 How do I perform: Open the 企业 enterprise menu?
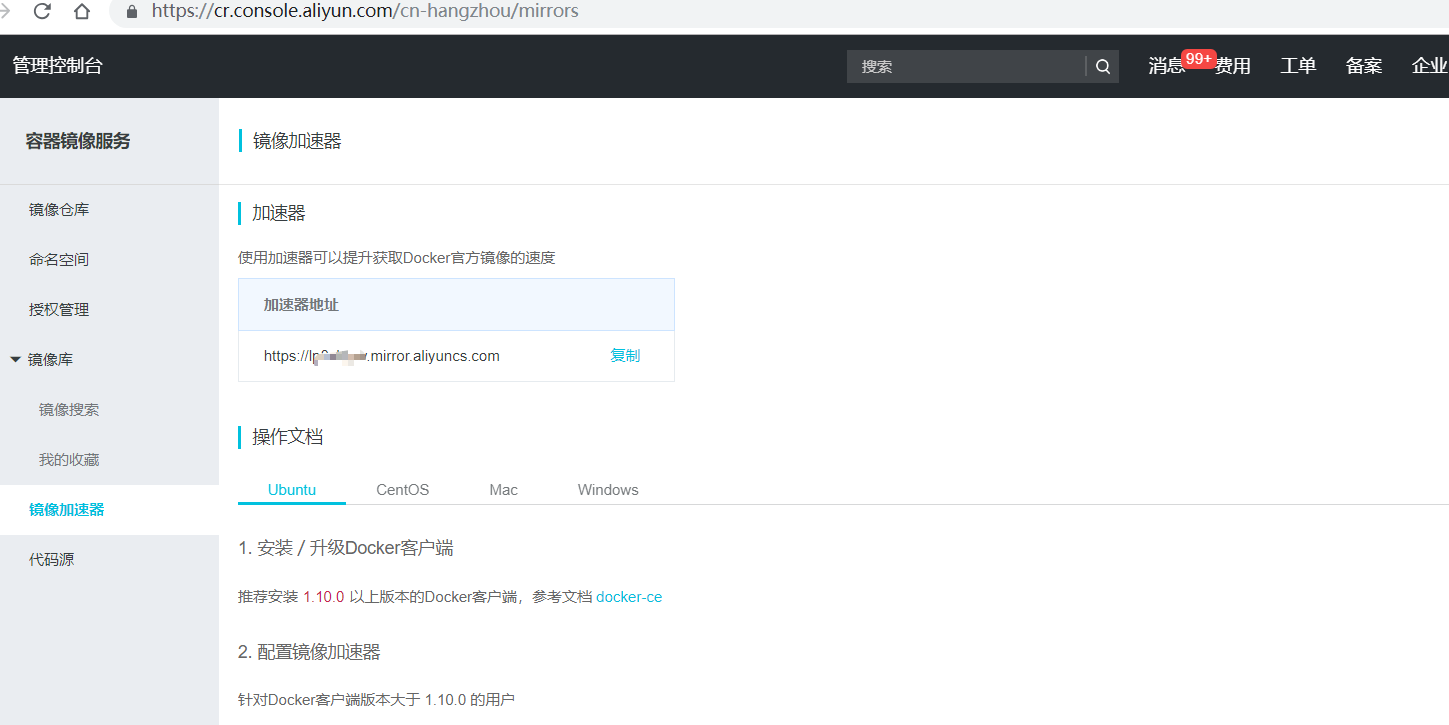pyautogui.click(x=1430, y=66)
